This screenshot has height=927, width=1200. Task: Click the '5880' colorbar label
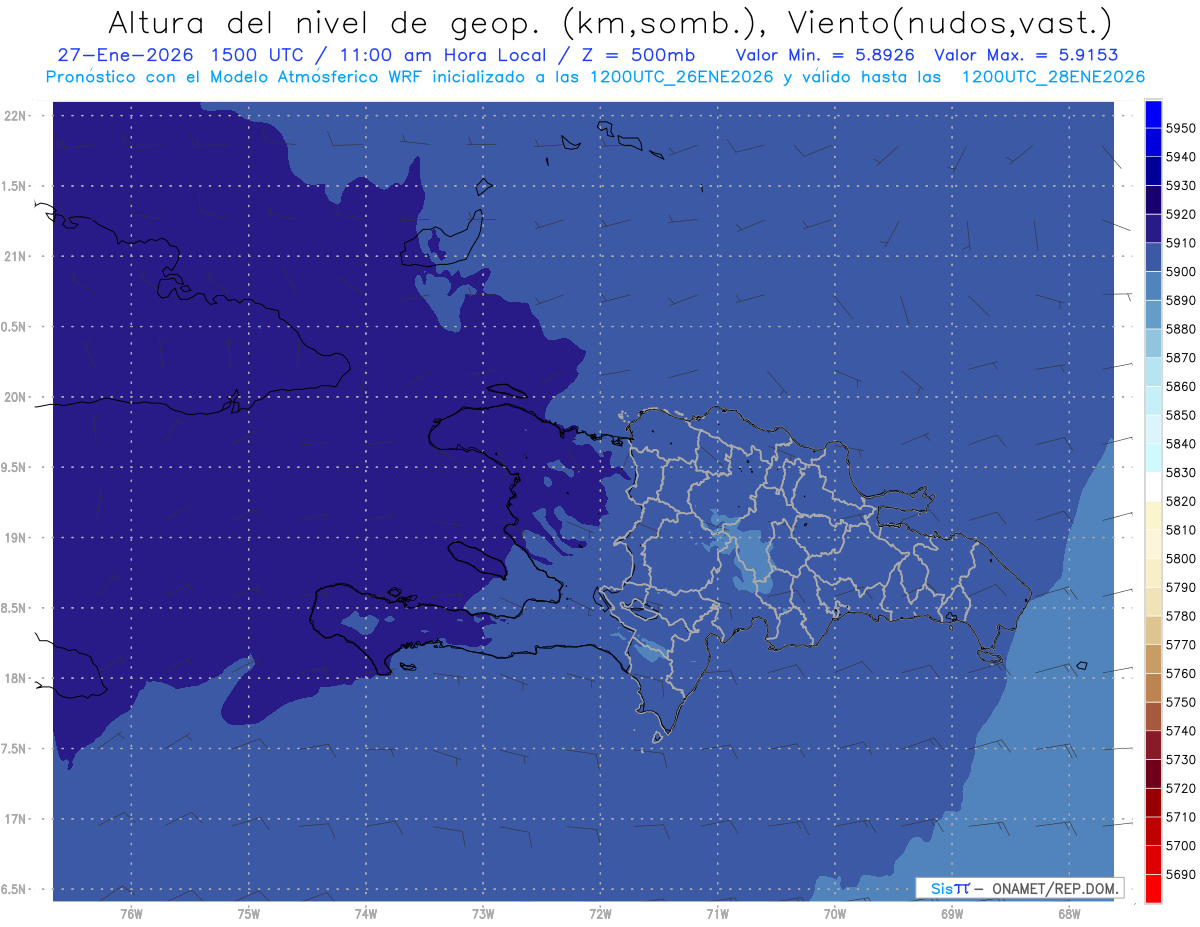1180,329
